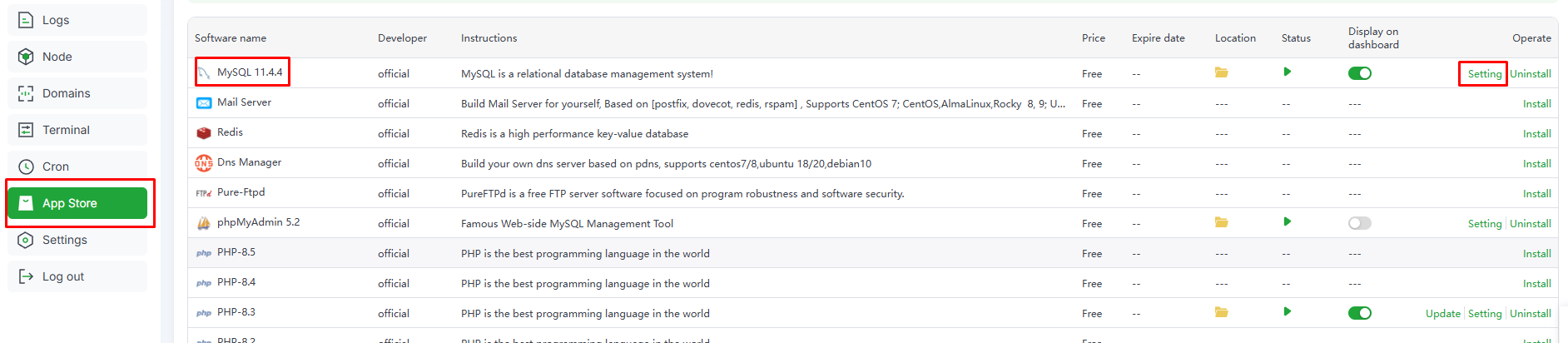
Task: Uninstall MySQL 11.4.4
Action: pos(1531,74)
